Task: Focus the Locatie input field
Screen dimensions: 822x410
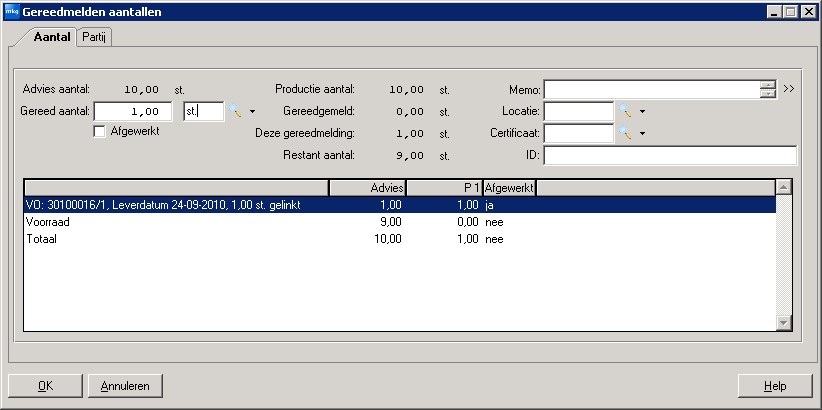Action: click(579, 112)
